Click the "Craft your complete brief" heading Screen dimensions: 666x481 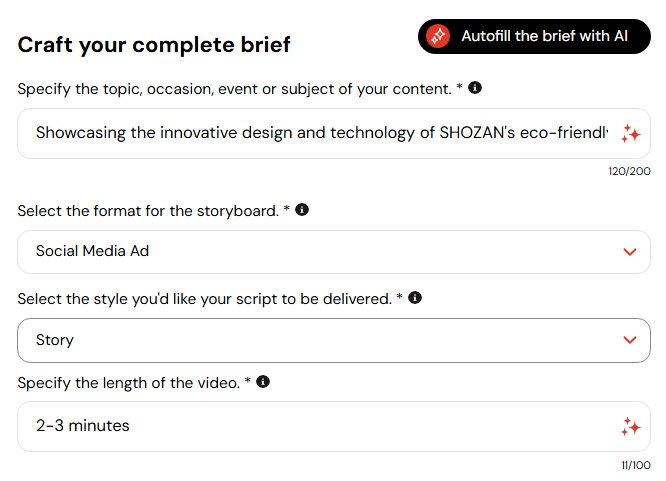[x=154, y=44]
